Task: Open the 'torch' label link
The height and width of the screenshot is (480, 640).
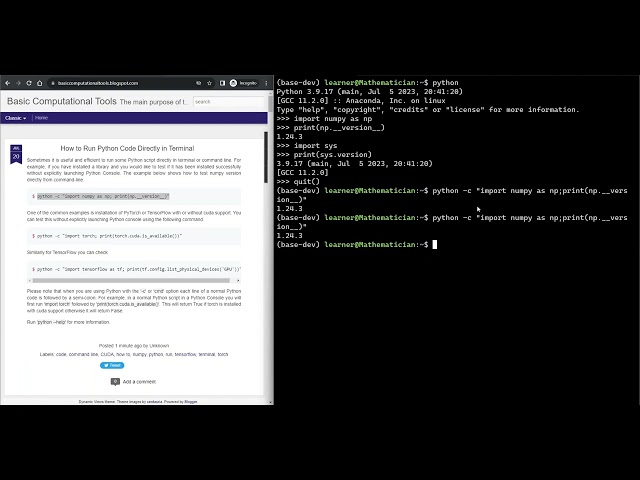Action: 223,354
